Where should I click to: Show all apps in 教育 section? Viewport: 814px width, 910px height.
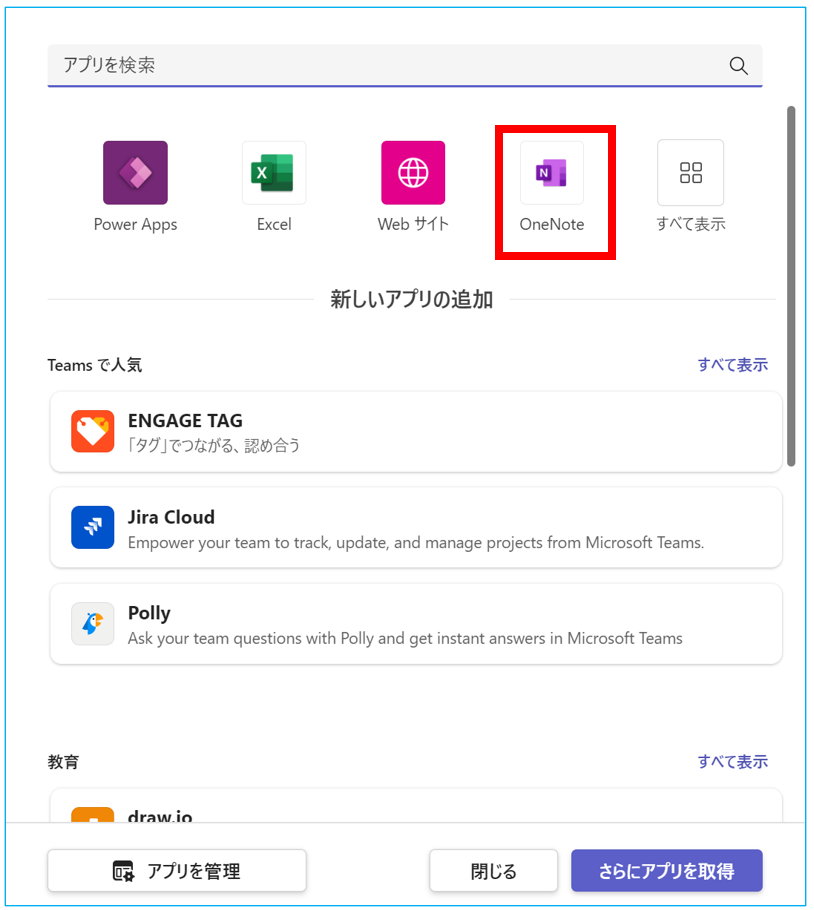pyautogui.click(x=732, y=762)
